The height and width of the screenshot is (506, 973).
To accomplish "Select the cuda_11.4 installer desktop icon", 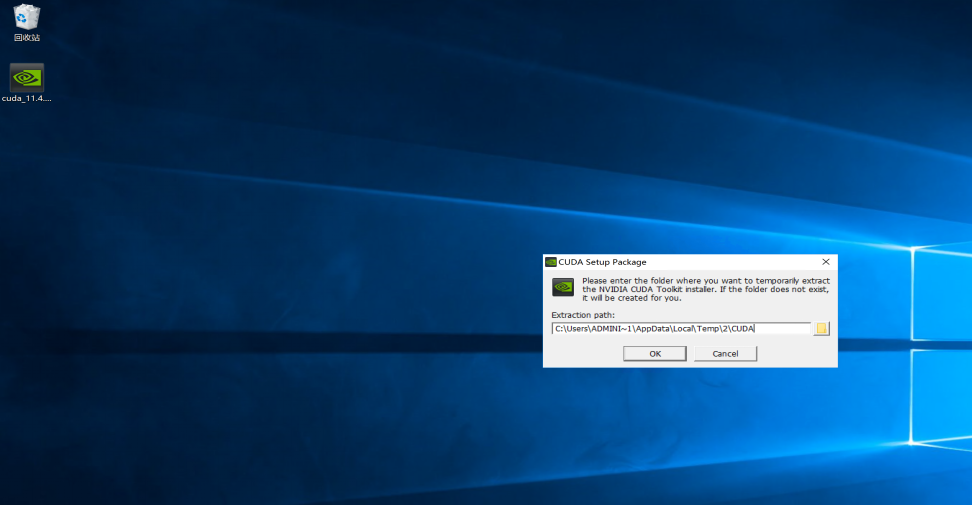I will point(27,78).
